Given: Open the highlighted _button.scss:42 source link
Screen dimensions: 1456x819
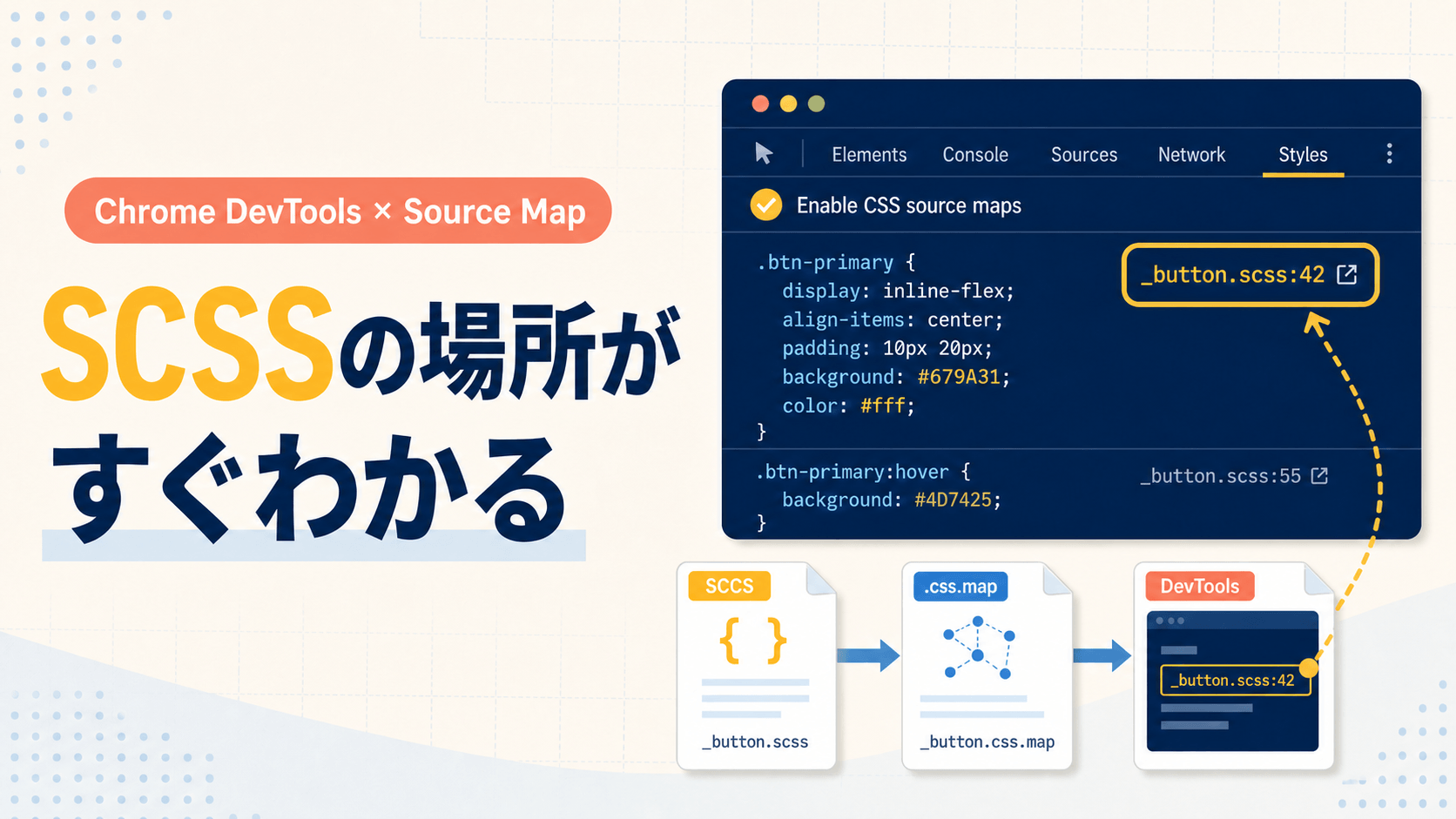Looking at the screenshot, I should [1250, 275].
